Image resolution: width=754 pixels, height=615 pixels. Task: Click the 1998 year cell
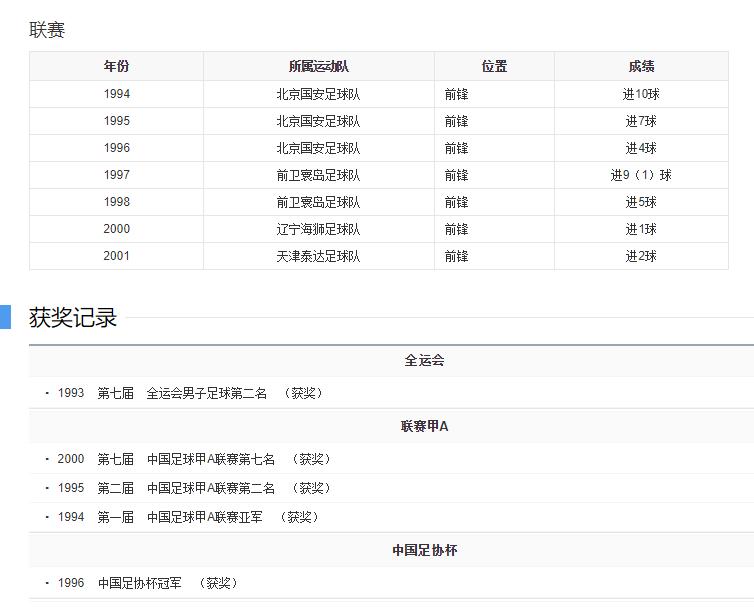click(x=116, y=201)
